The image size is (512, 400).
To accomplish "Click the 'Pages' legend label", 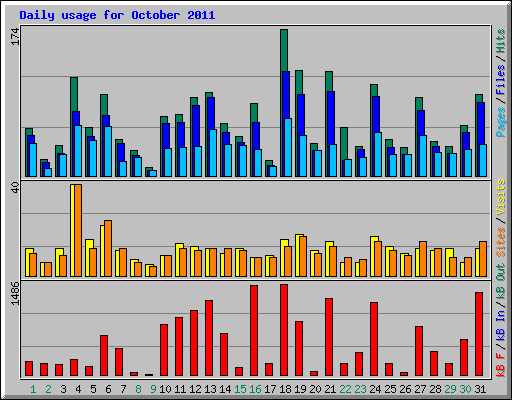I will [x=500, y=122].
